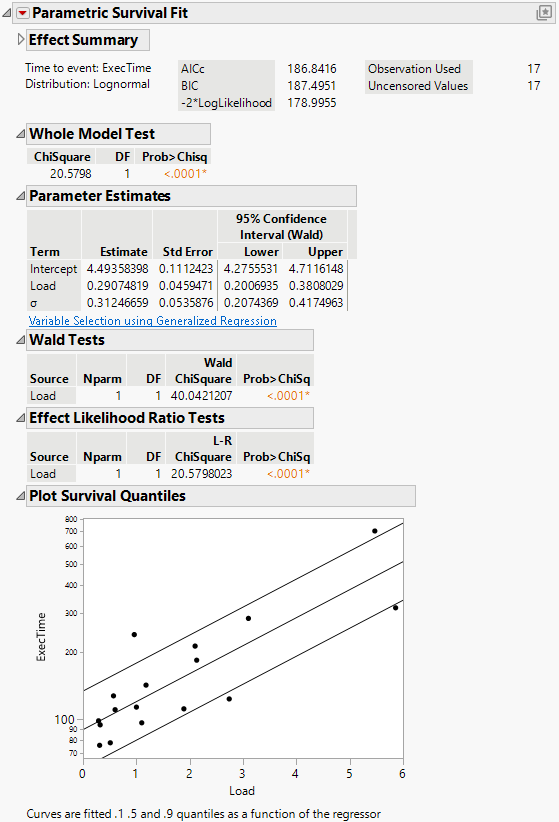
Task: Click the Prob>Chisq value in Whole Model Test
Action: 186,174
